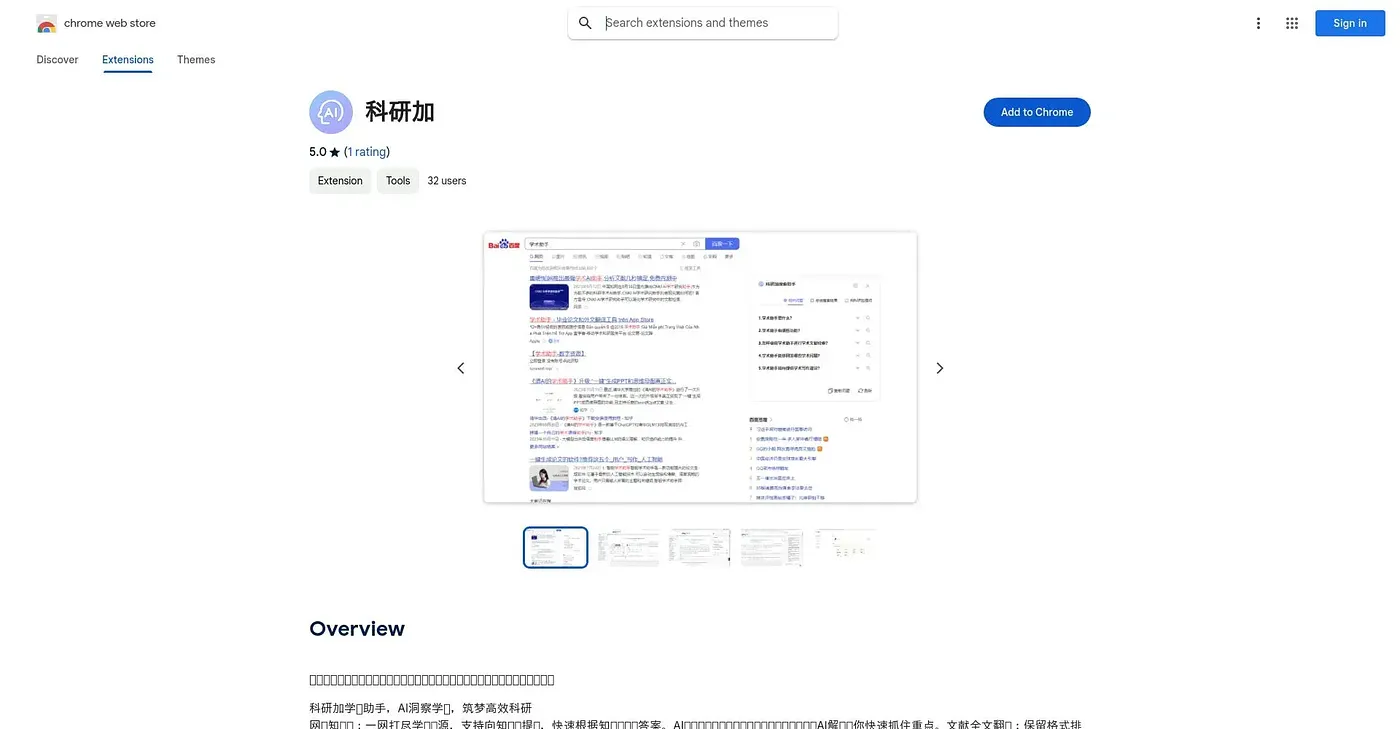Show previous screenshot with left arrow
This screenshot has width=1400, height=729.
point(461,368)
